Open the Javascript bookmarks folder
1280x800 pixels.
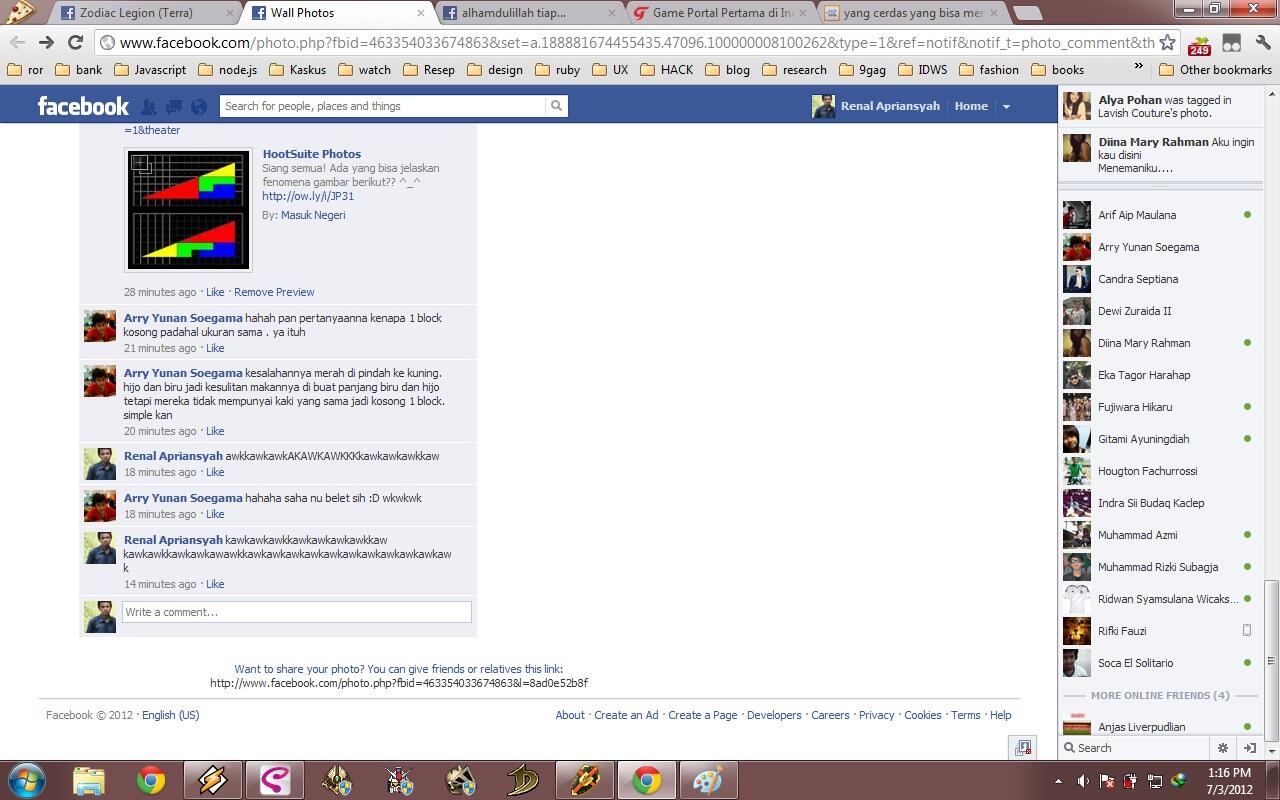tap(150, 70)
